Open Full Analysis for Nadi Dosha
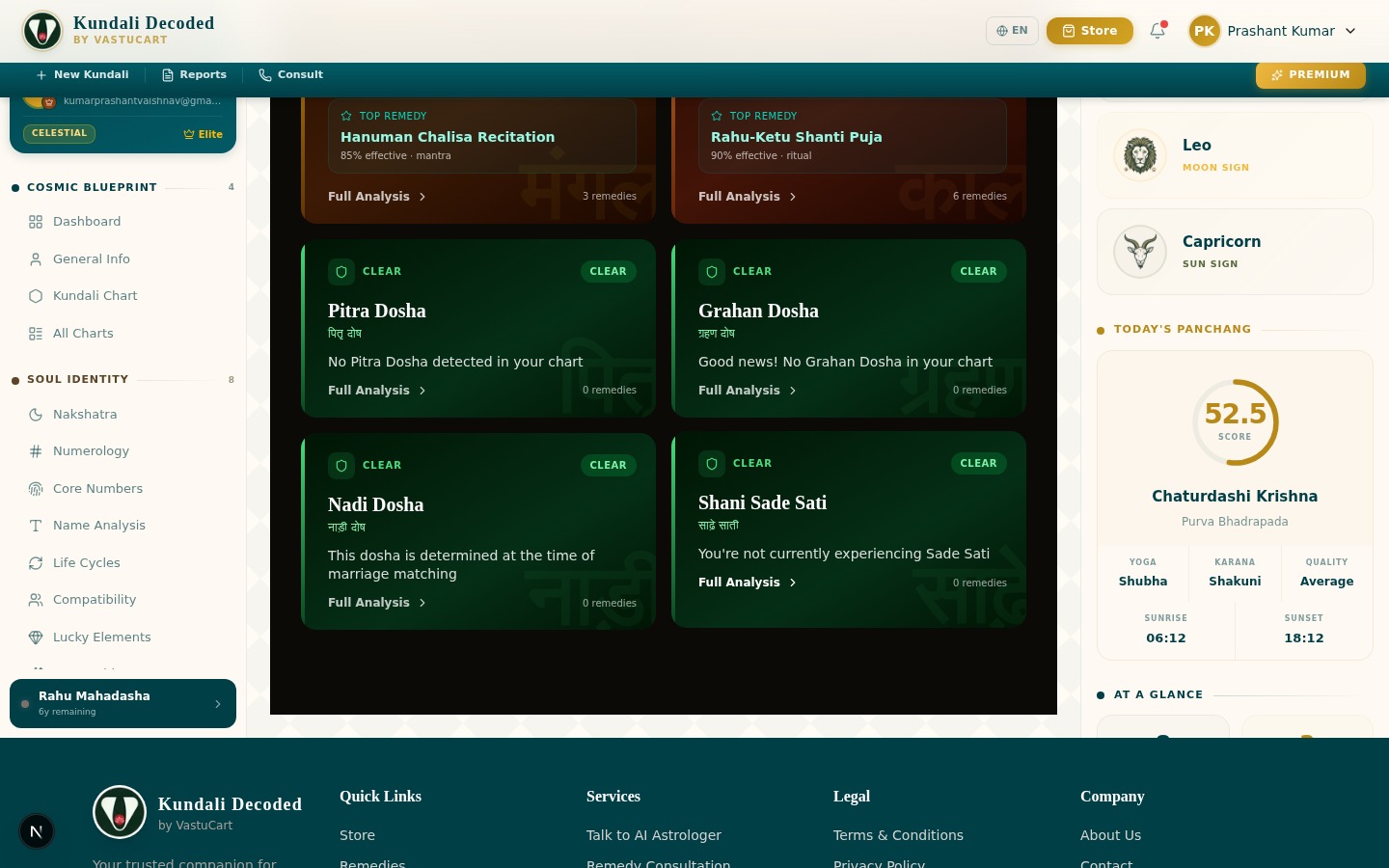Viewport: 1389px width, 868px height. click(x=377, y=603)
